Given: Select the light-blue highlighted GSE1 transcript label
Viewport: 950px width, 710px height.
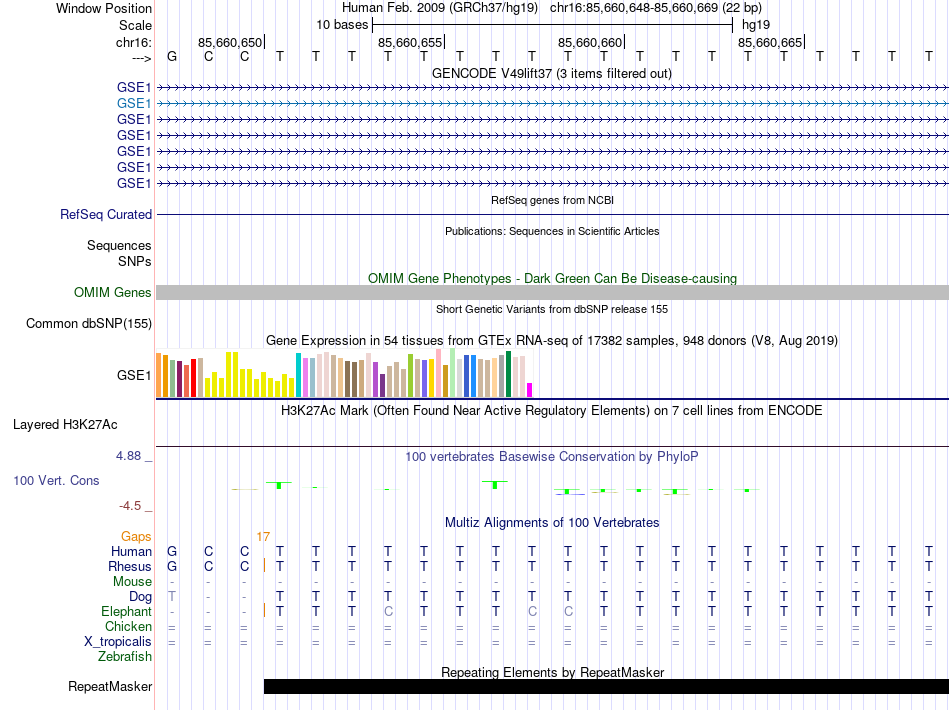Looking at the screenshot, I should (x=134, y=103).
